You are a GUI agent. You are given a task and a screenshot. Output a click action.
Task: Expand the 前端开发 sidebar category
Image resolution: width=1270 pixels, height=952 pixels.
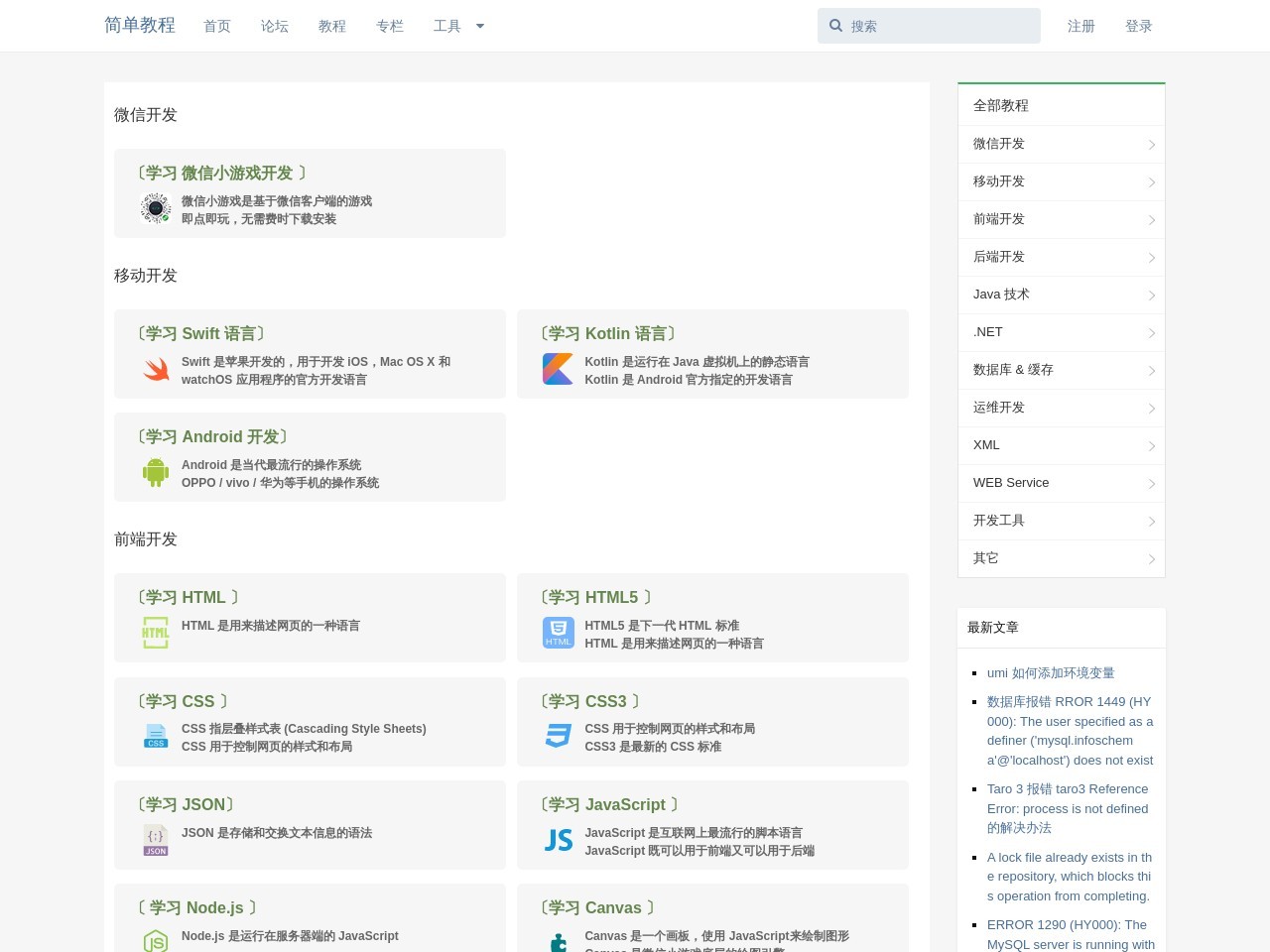click(1061, 219)
